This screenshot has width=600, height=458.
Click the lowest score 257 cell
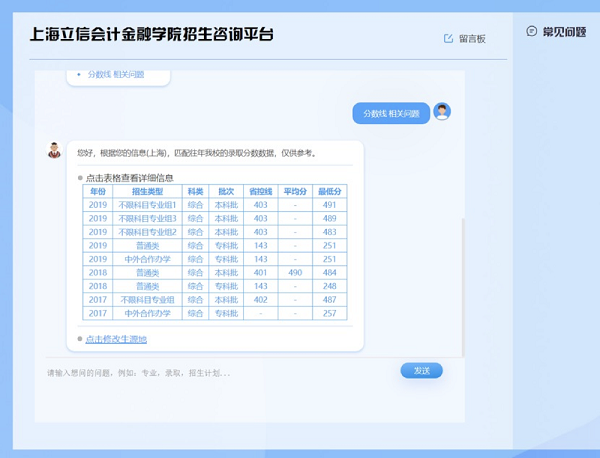[x=329, y=313]
